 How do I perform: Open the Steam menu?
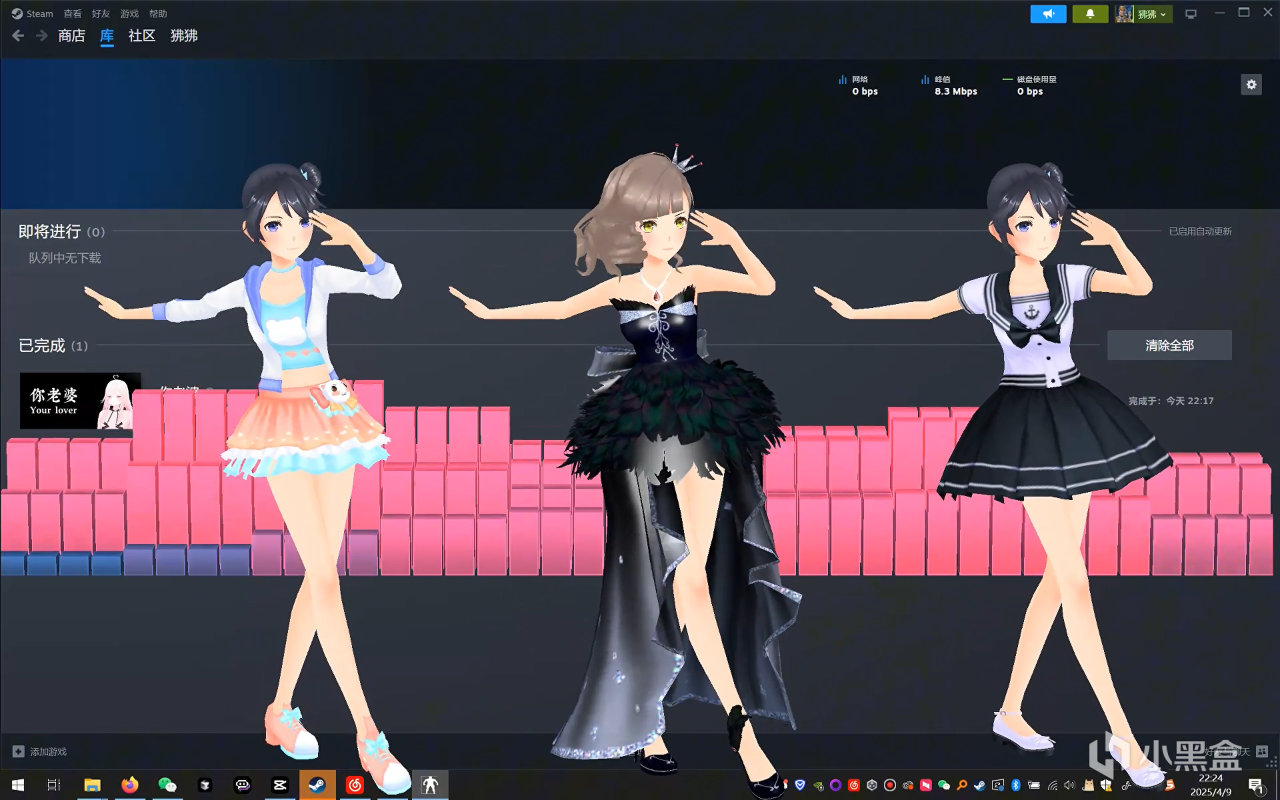(x=33, y=14)
